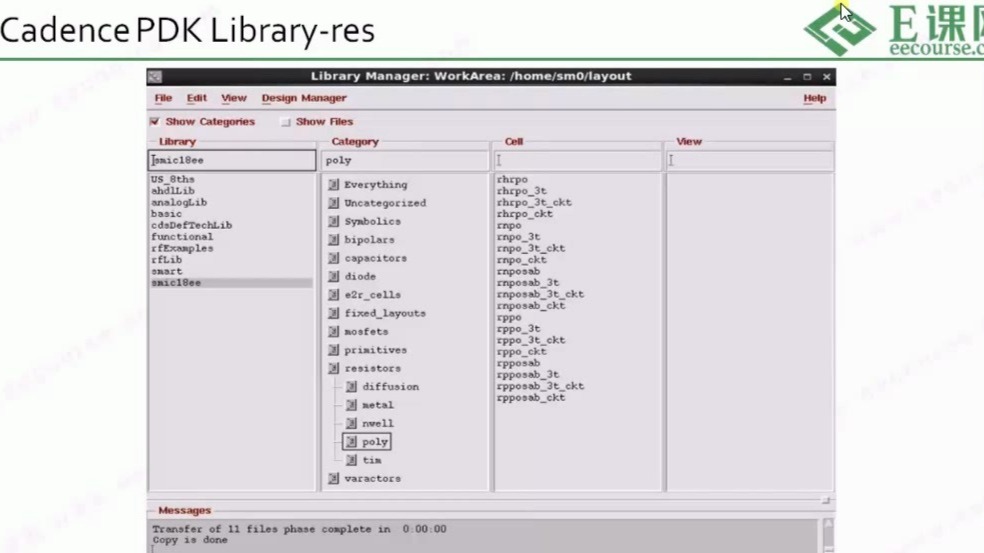
Task: Click the Category name input field
Action: 405,160
